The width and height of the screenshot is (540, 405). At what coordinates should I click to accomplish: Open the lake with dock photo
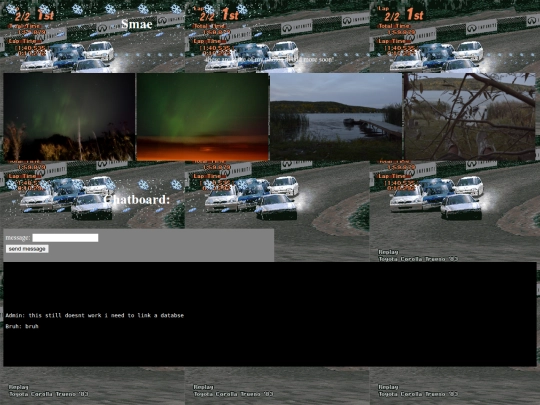click(x=336, y=117)
